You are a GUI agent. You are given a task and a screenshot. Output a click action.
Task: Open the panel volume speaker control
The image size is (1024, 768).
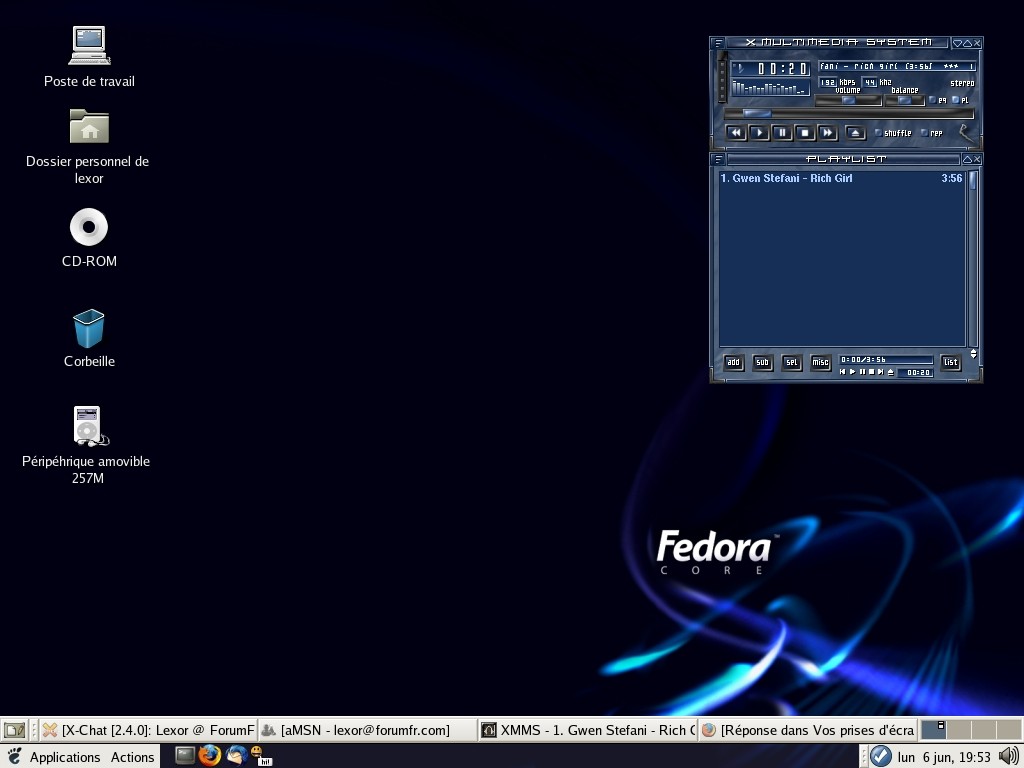tap(1008, 756)
